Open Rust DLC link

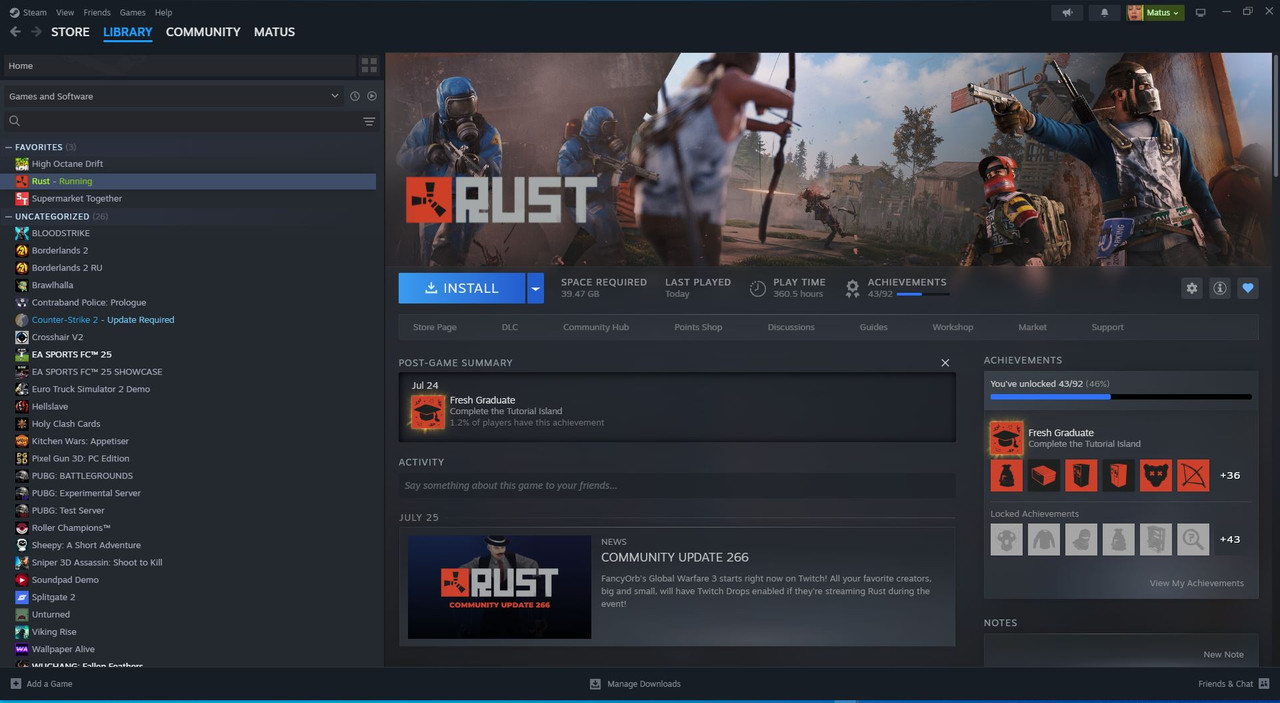(510, 327)
